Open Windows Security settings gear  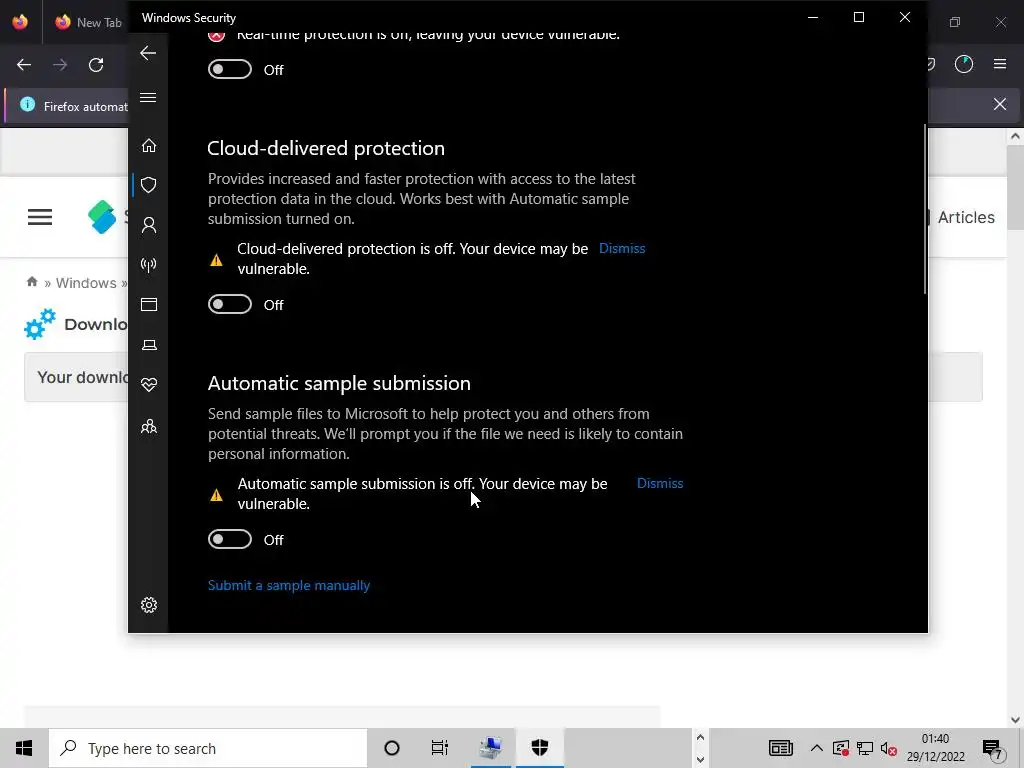point(149,605)
